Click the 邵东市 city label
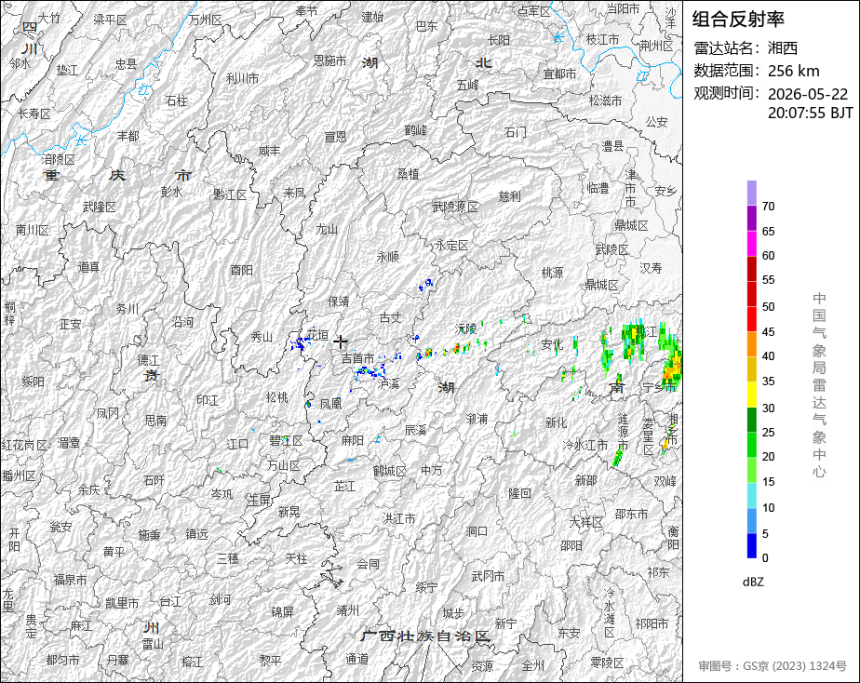The width and height of the screenshot is (860, 683). (631, 514)
